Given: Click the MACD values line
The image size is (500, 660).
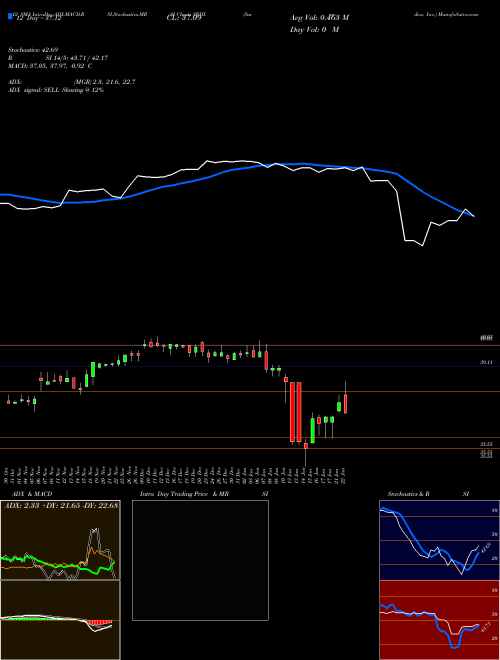Looking at the screenshot, I should pos(50,66).
